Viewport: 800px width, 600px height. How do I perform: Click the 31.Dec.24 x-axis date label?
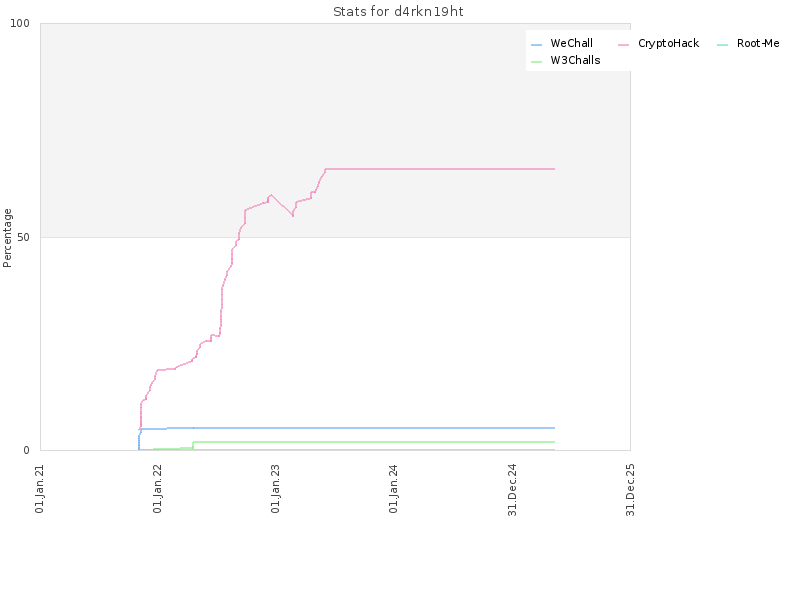(513, 490)
